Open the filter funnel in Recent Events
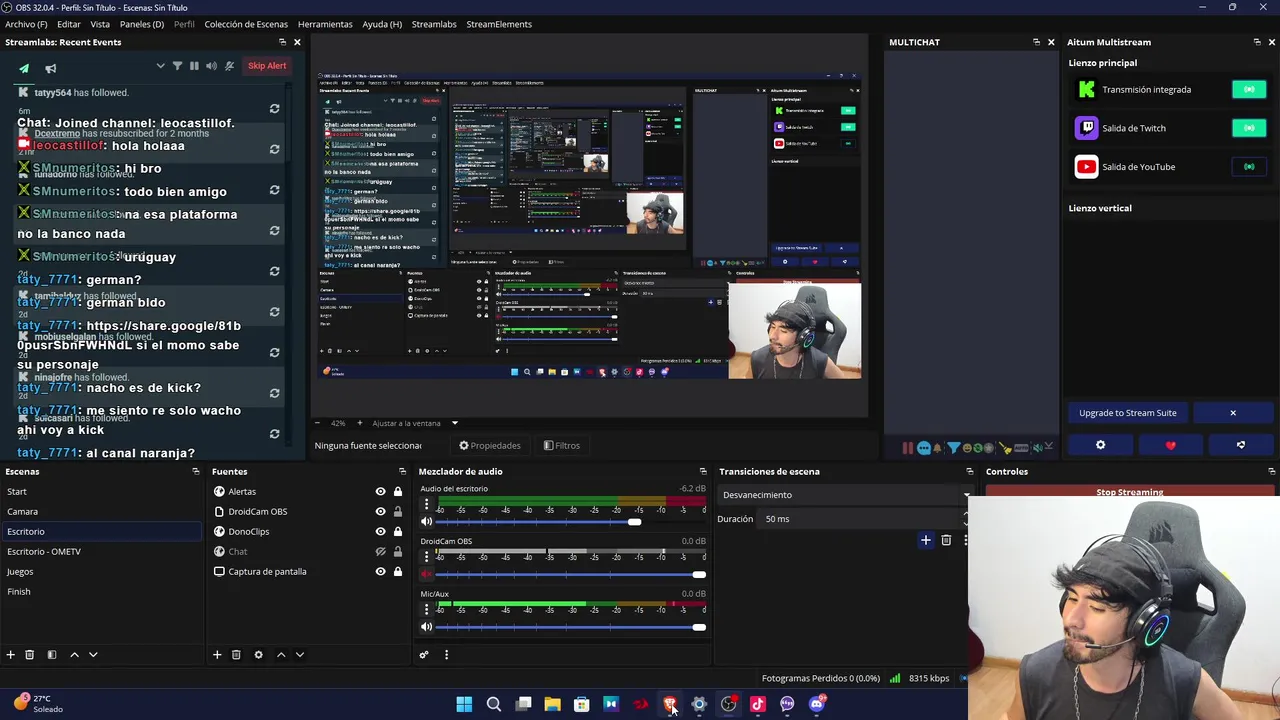This screenshot has width=1280, height=720. (x=177, y=66)
